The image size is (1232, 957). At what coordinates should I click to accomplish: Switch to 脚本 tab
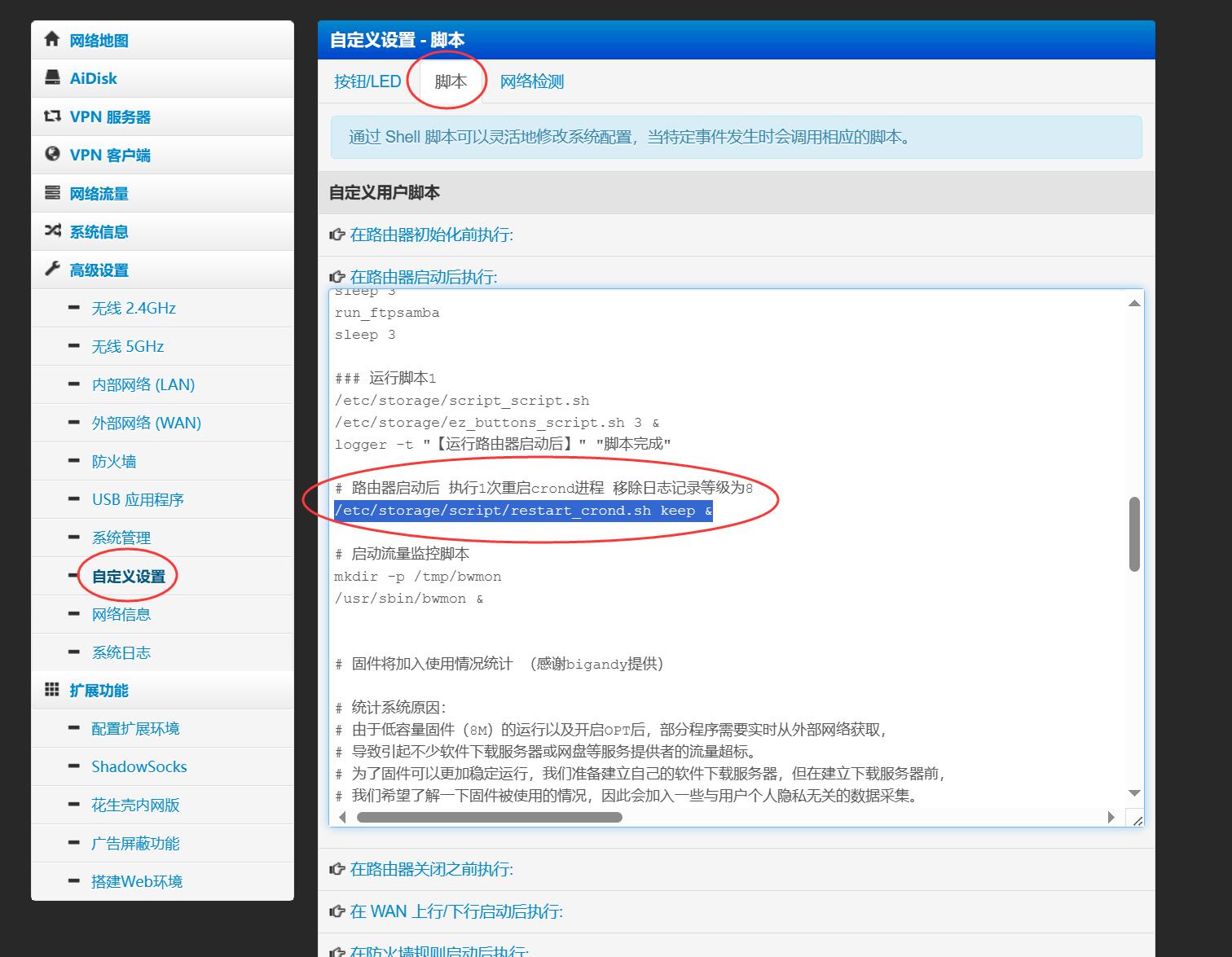(451, 81)
